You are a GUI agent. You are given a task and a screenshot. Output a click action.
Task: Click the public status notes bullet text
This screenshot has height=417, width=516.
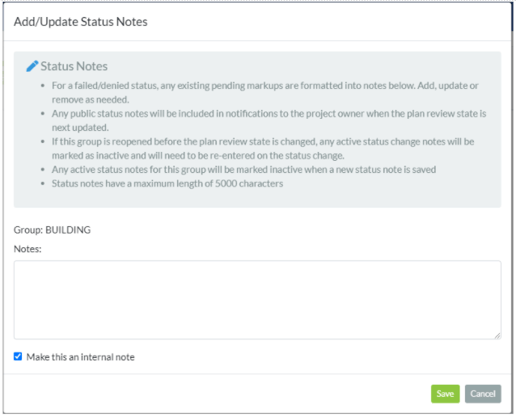pos(269,120)
